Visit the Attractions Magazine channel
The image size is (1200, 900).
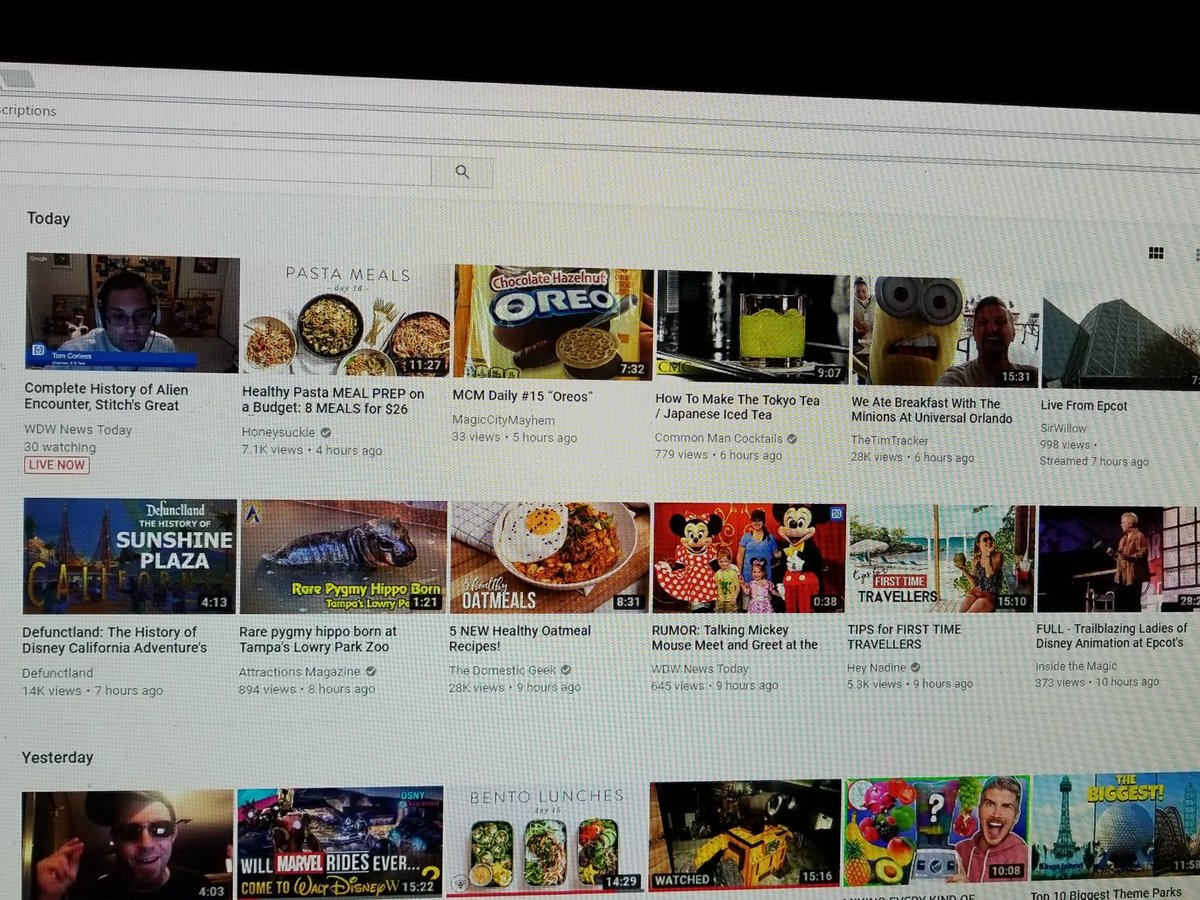point(300,672)
